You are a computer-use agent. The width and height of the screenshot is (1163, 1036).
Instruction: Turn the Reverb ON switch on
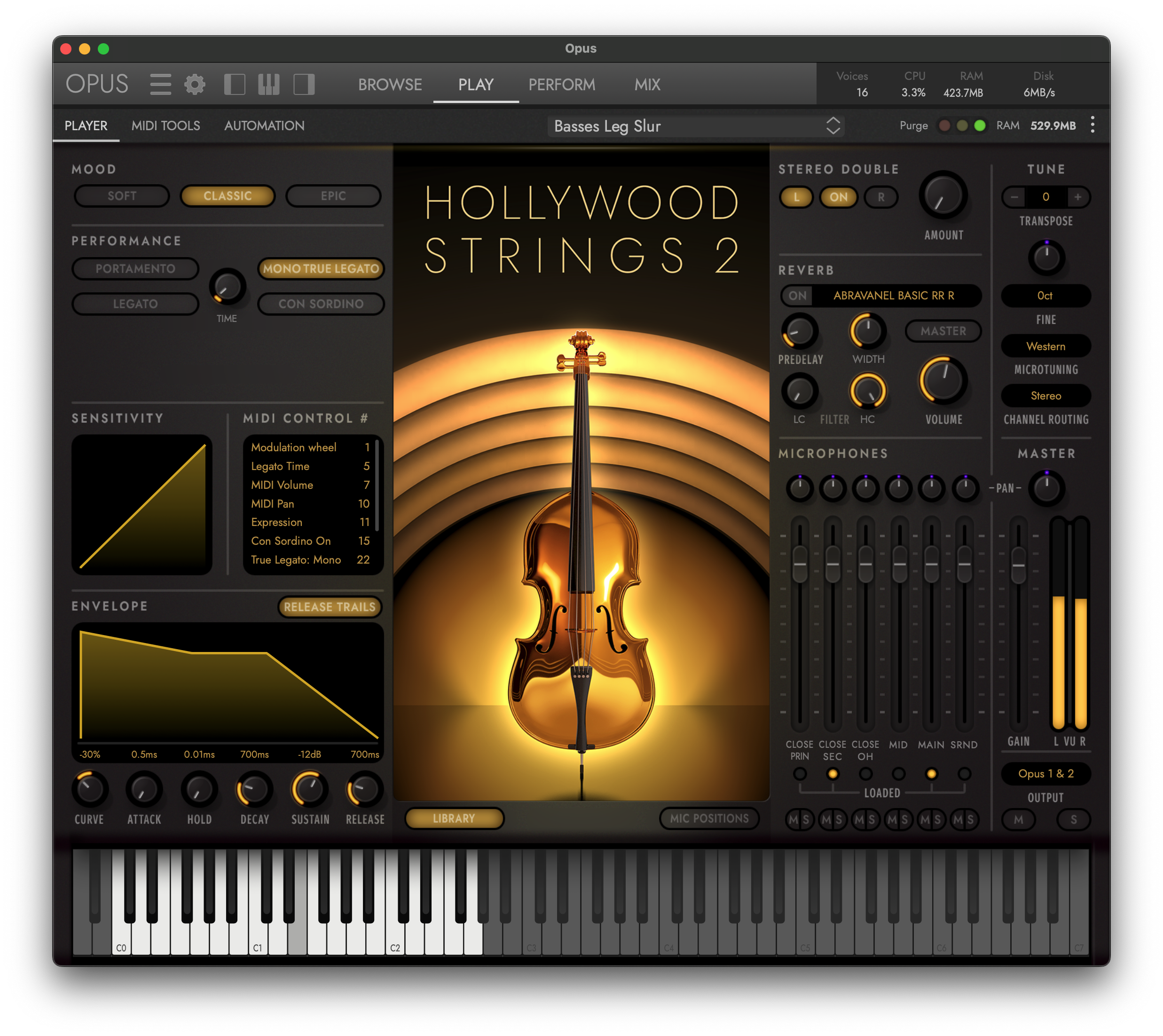pyautogui.click(x=797, y=296)
